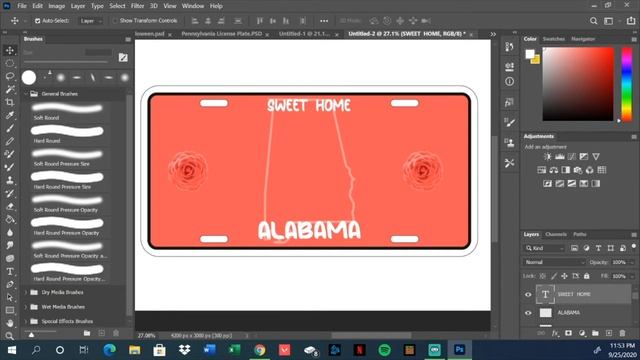
Task: Expand the Special Effects Brushes folder
Action: (x=26, y=321)
